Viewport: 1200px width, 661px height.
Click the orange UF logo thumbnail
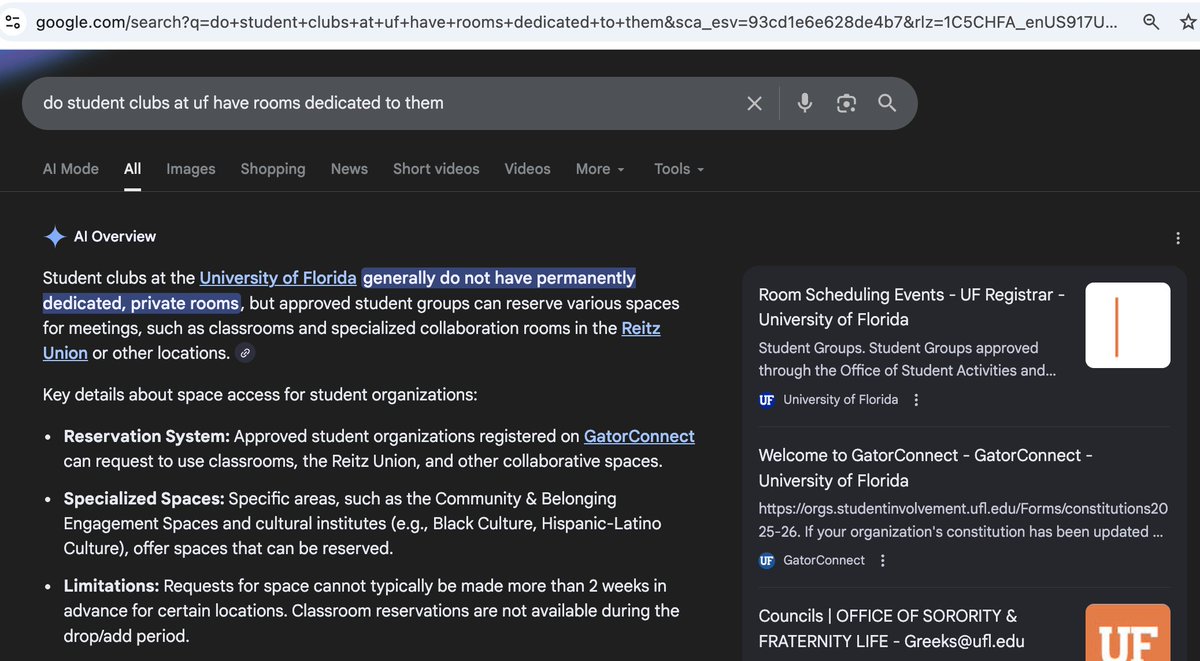[x=1128, y=633]
